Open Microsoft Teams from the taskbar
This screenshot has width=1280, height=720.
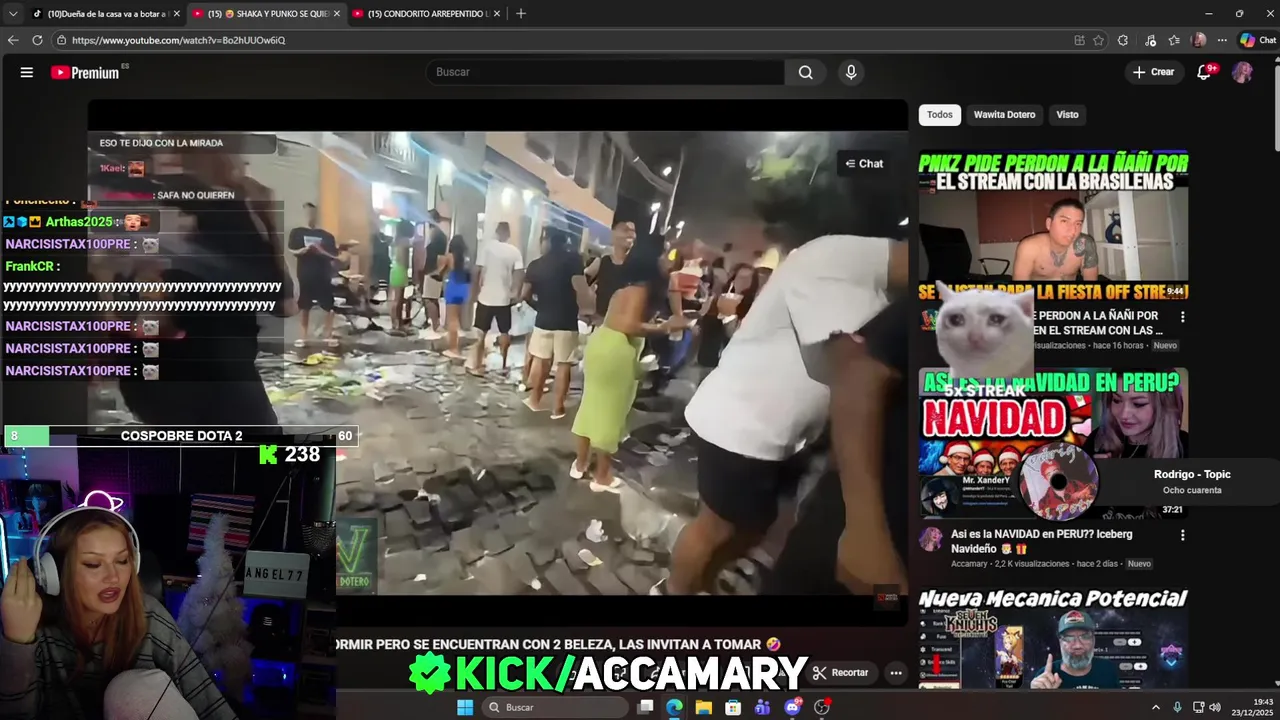(x=763, y=707)
